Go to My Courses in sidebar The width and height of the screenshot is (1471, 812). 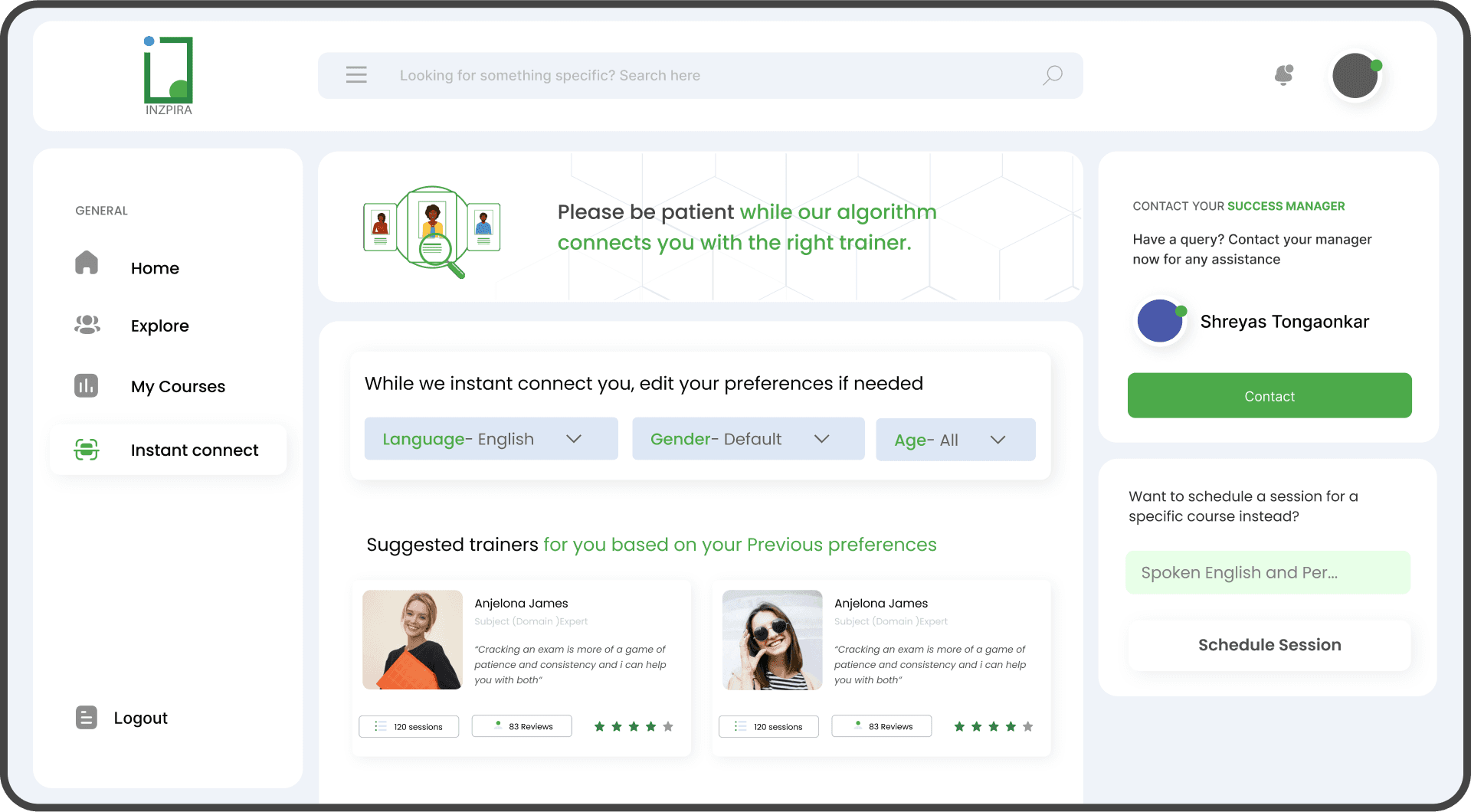pyautogui.click(x=178, y=386)
